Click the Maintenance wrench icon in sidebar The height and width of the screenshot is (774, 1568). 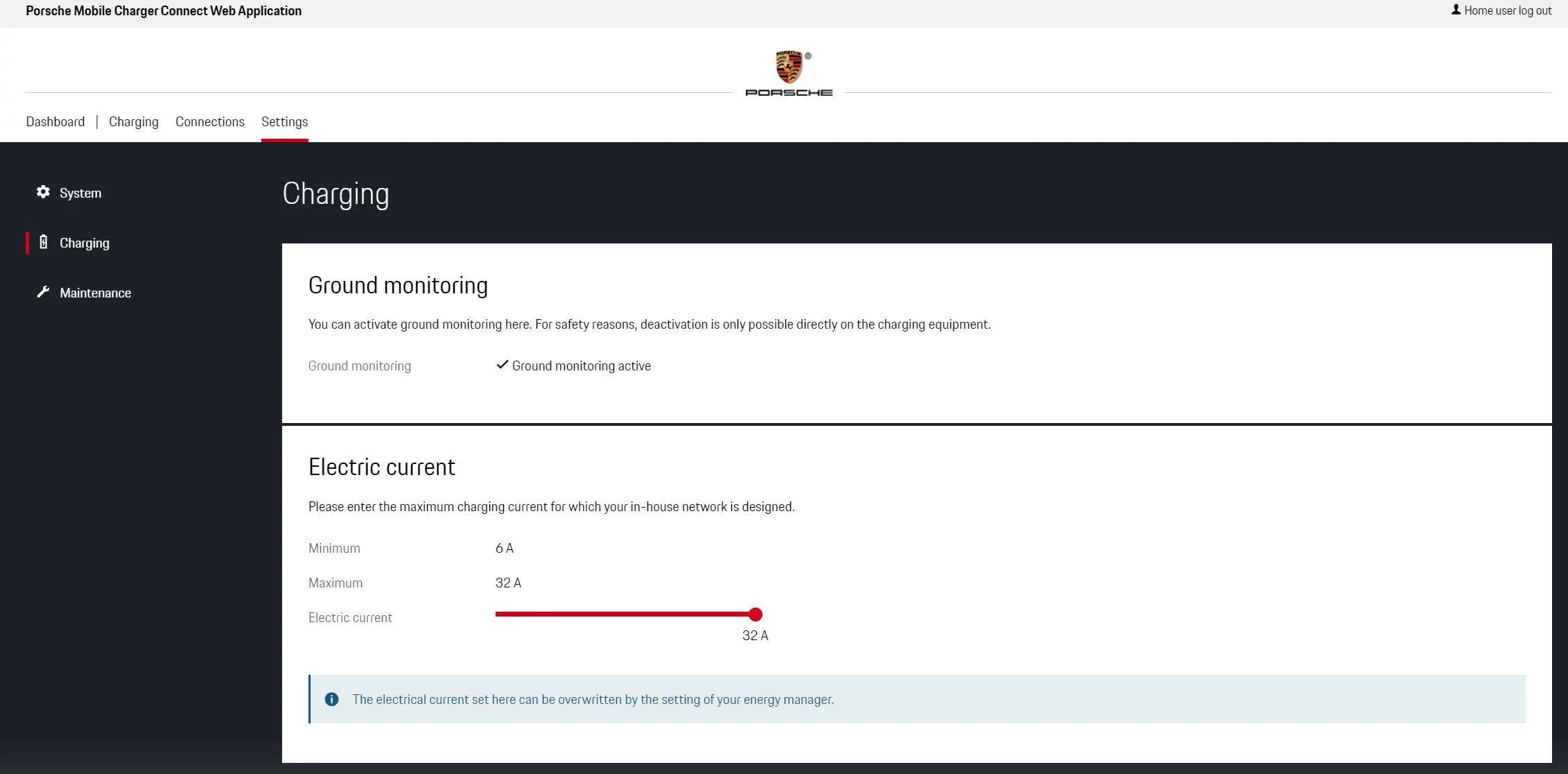click(43, 292)
